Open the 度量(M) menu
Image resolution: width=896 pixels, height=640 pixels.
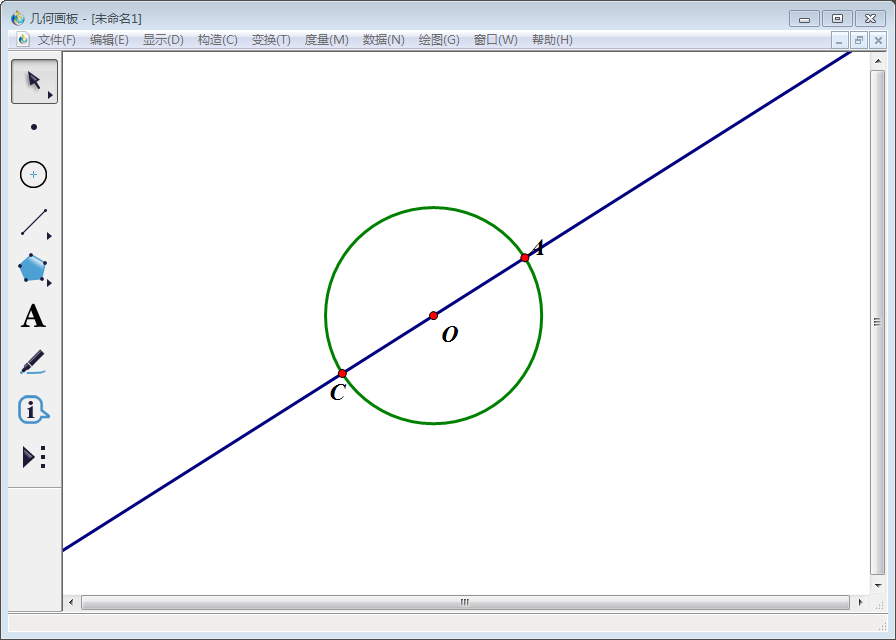pos(326,40)
